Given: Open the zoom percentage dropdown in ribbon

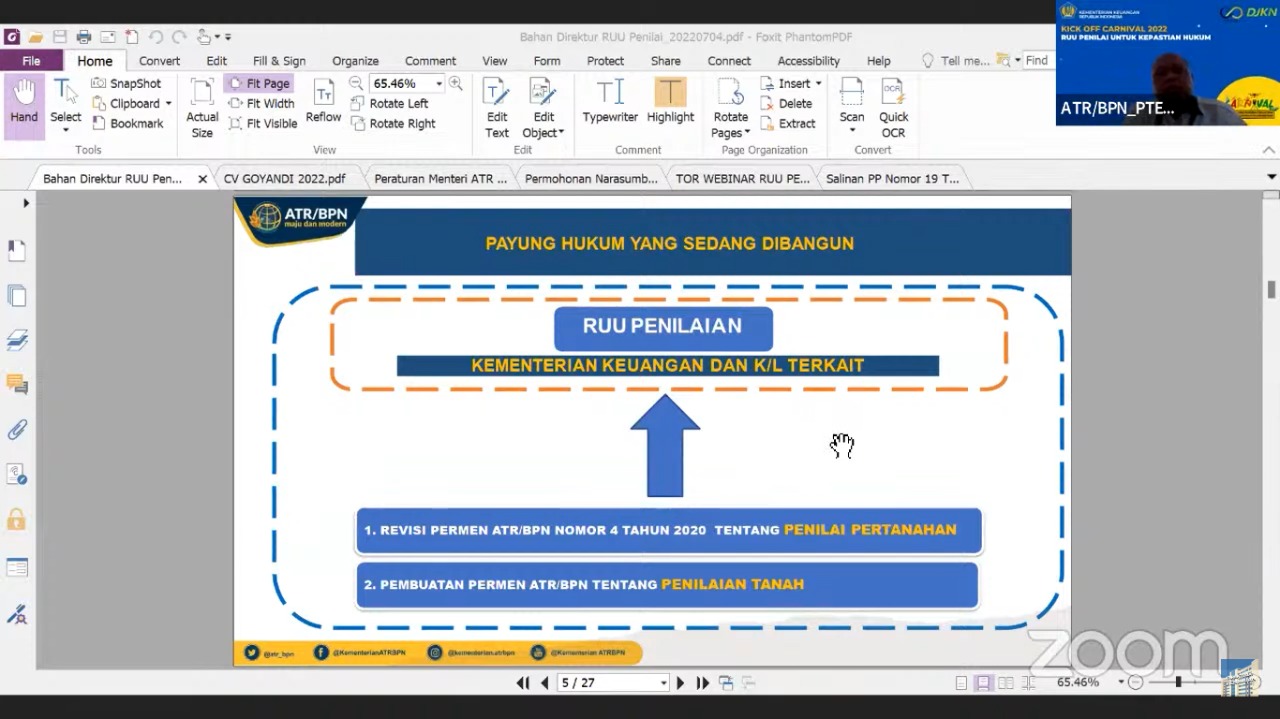Looking at the screenshot, I should pos(438,84).
